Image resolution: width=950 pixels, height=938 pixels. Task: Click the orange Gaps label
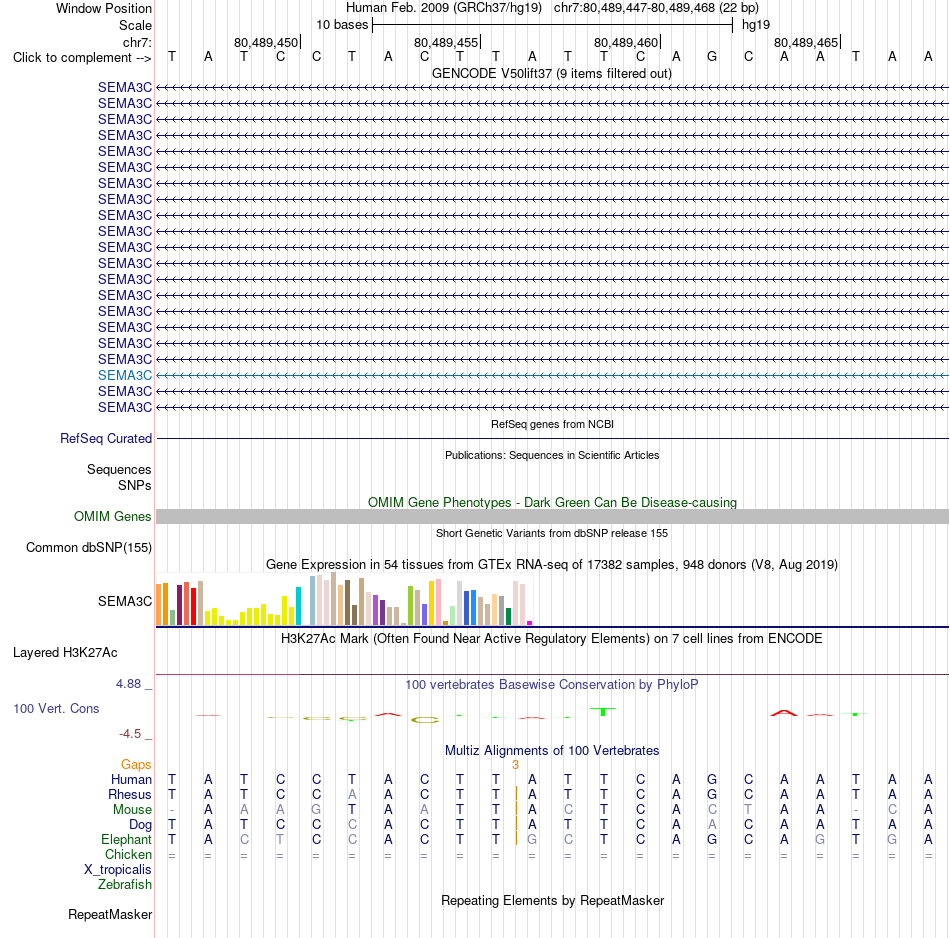[x=136, y=765]
